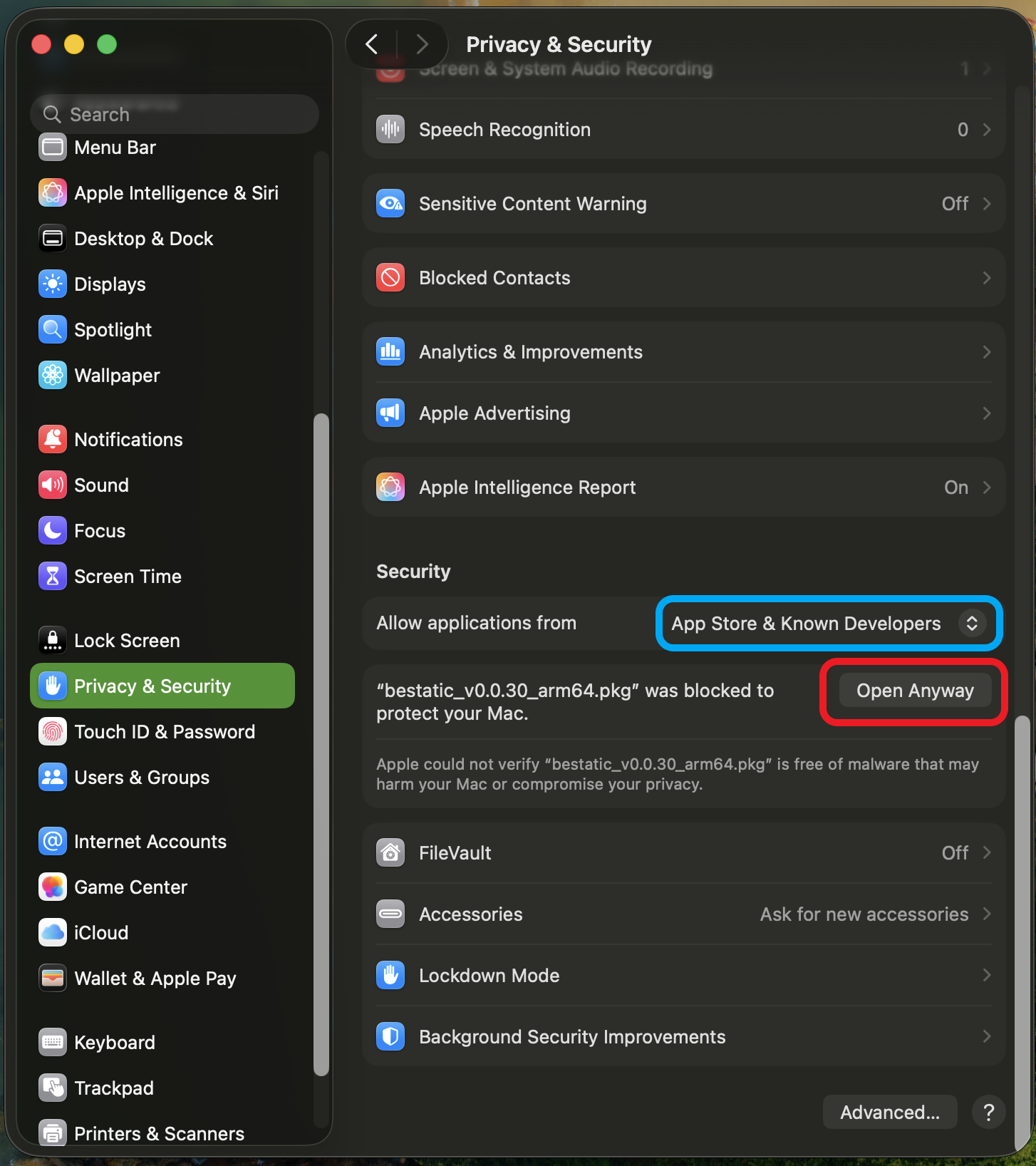Click the Sensitive Content Warning eye icon

(390, 204)
